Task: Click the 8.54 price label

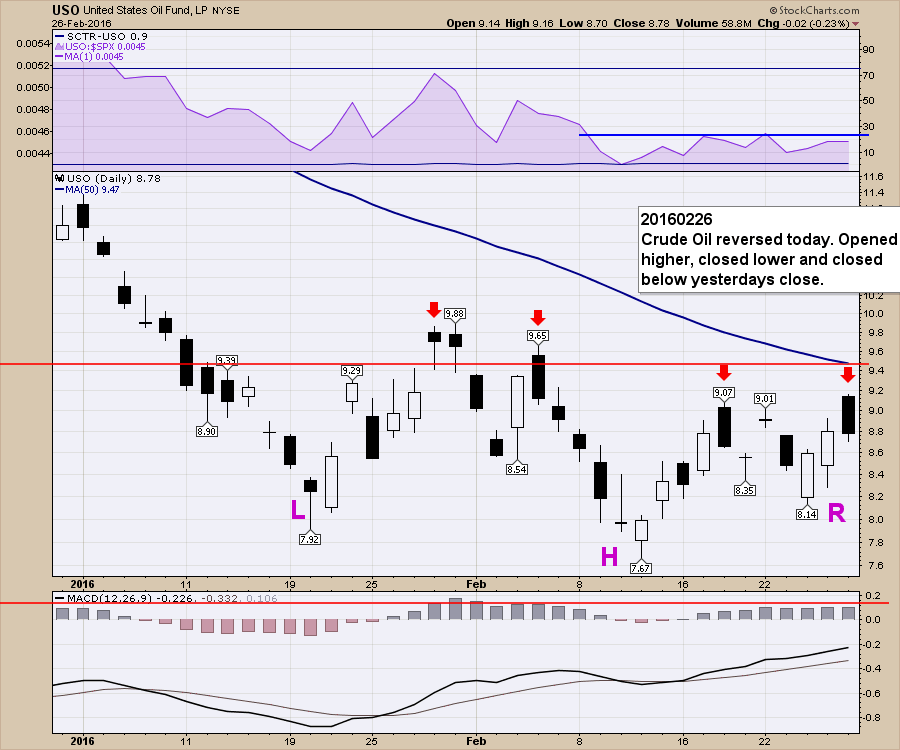Action: point(517,469)
